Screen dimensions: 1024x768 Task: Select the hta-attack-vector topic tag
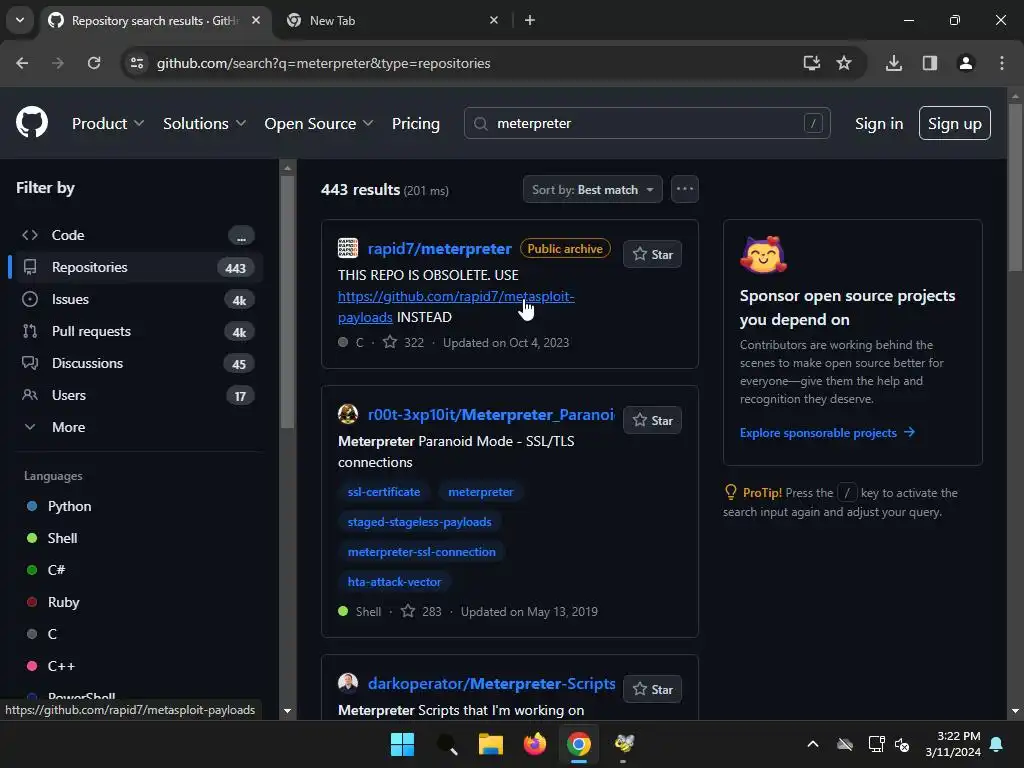[394, 582]
